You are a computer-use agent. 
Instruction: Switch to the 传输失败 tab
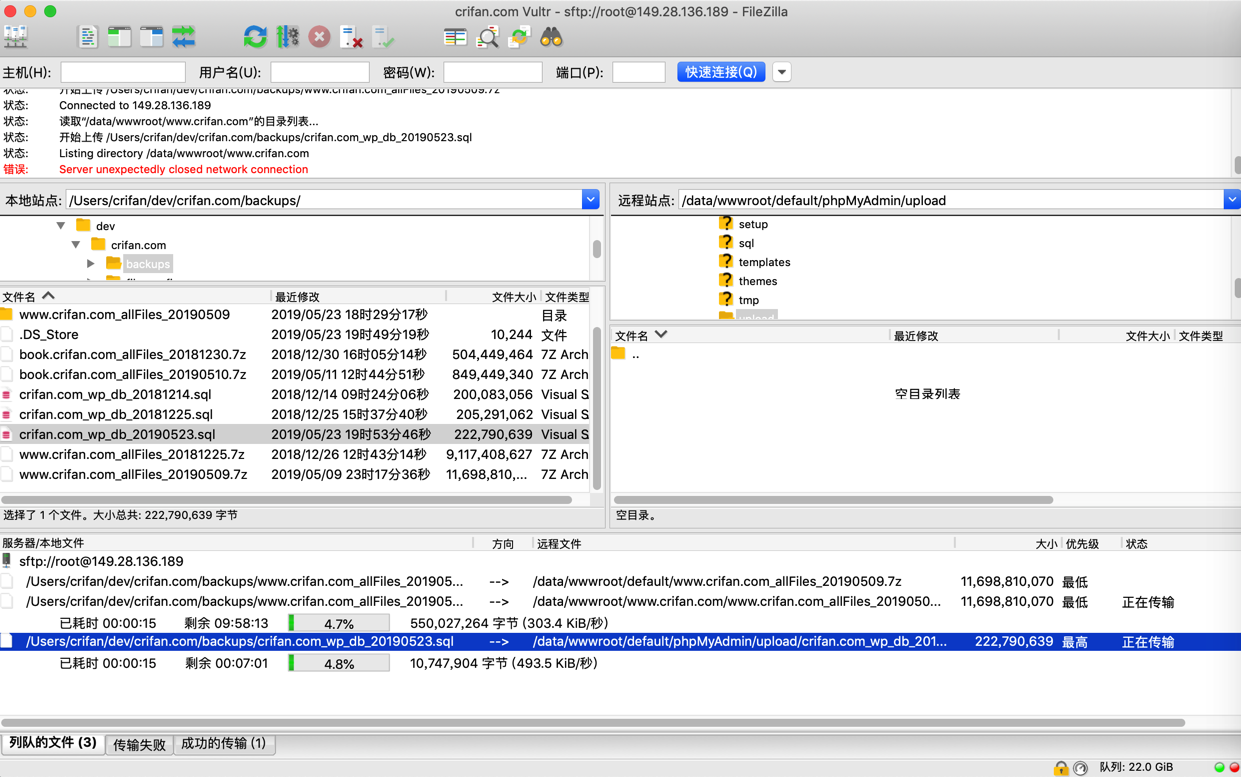pyautogui.click(x=139, y=744)
